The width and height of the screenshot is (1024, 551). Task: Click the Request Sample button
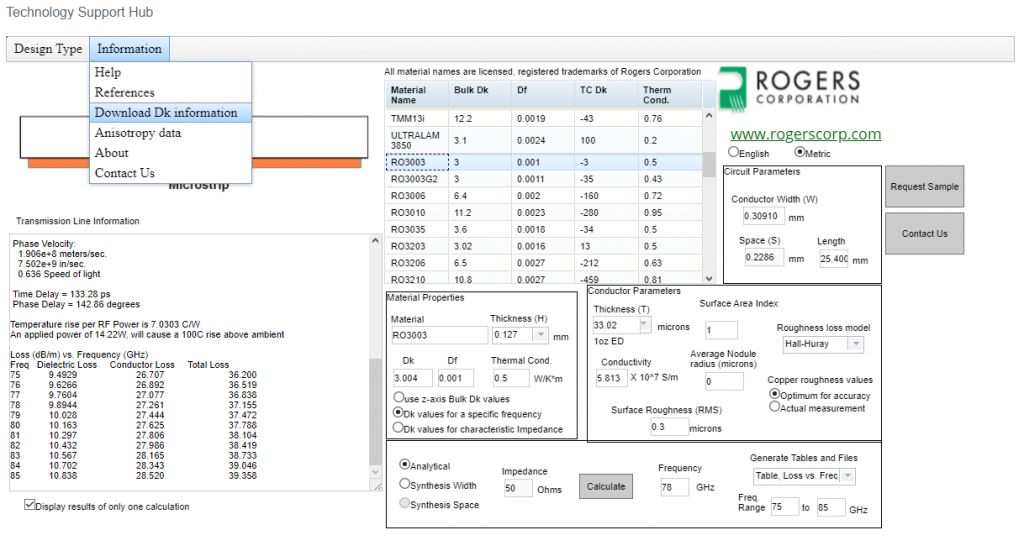point(924,187)
